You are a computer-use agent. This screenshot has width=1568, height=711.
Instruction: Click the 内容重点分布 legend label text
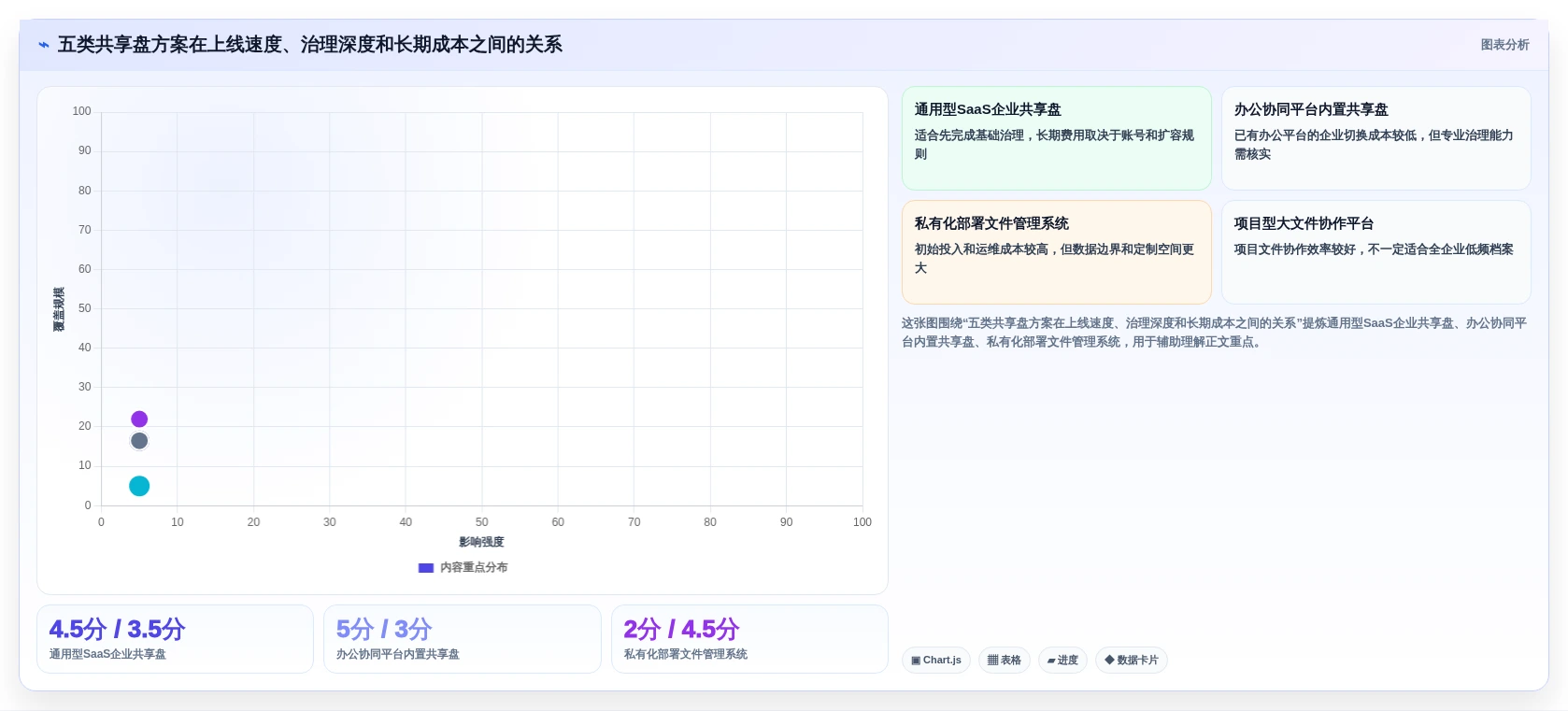pos(474,568)
